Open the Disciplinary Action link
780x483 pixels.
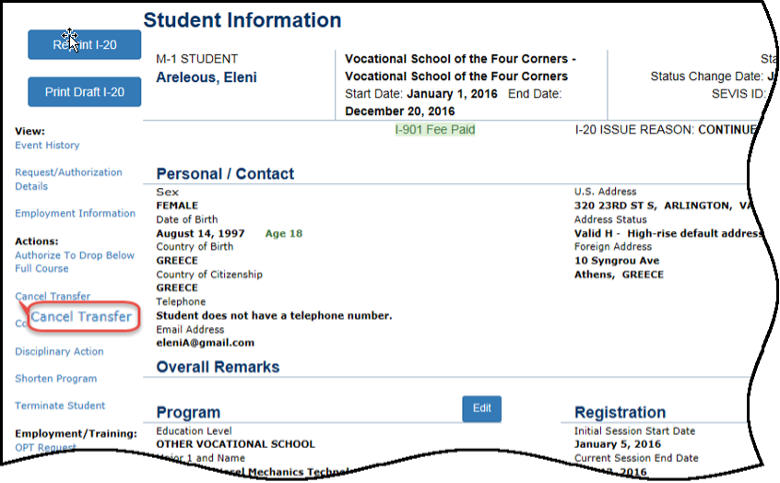[x=59, y=352]
